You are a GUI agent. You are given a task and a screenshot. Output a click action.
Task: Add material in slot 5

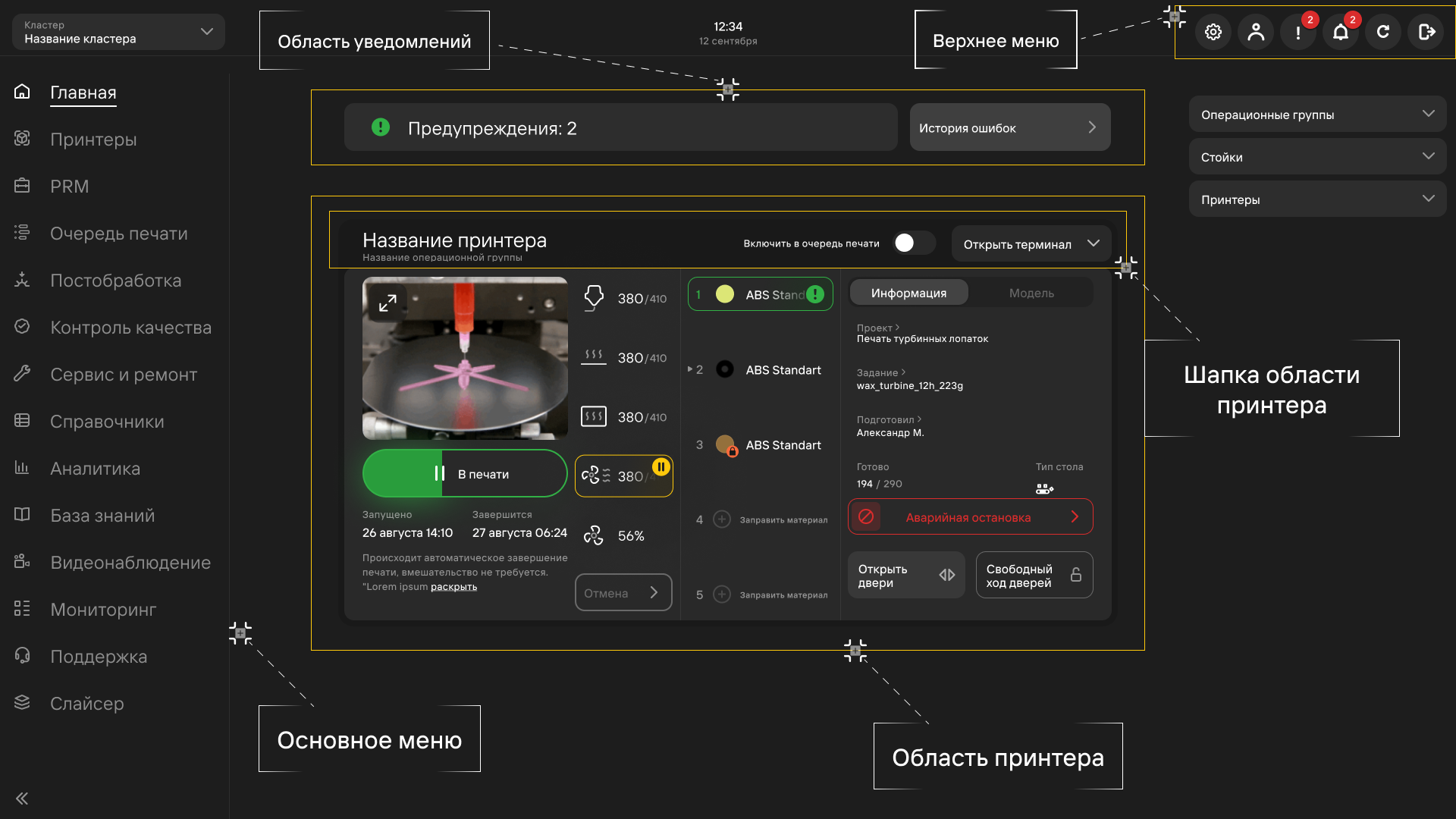pos(722,595)
